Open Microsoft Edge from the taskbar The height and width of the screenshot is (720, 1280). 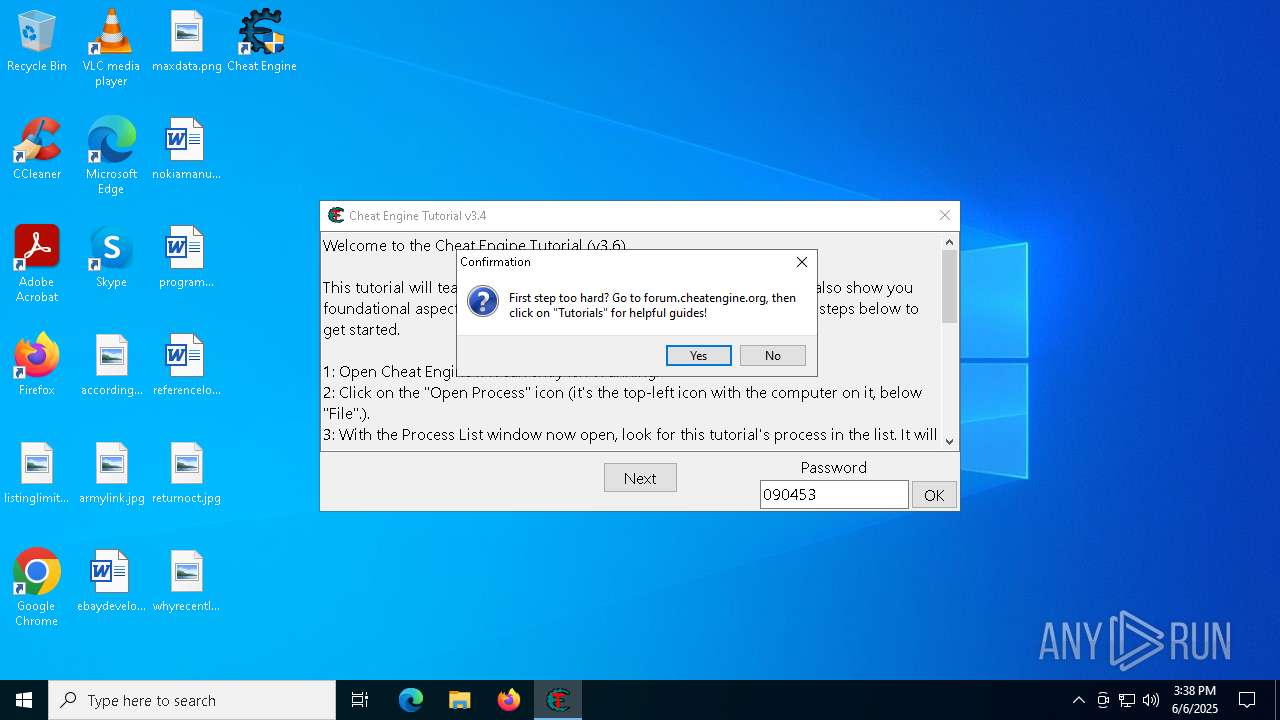tap(411, 700)
